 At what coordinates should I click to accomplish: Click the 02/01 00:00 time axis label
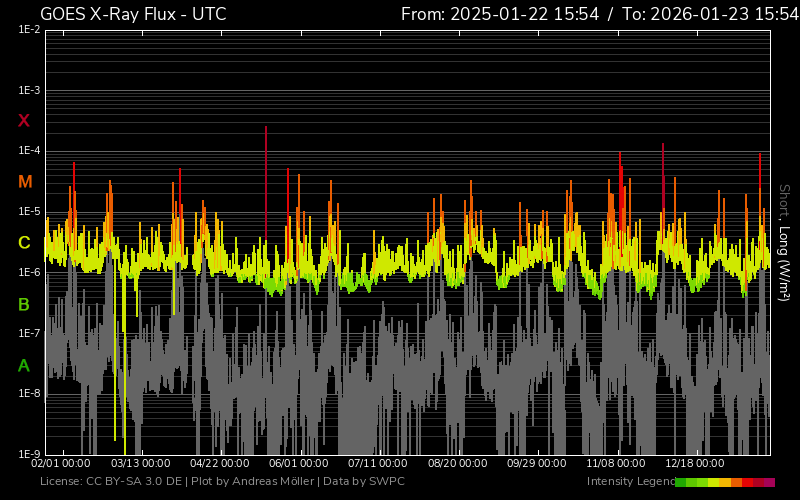pos(61,464)
